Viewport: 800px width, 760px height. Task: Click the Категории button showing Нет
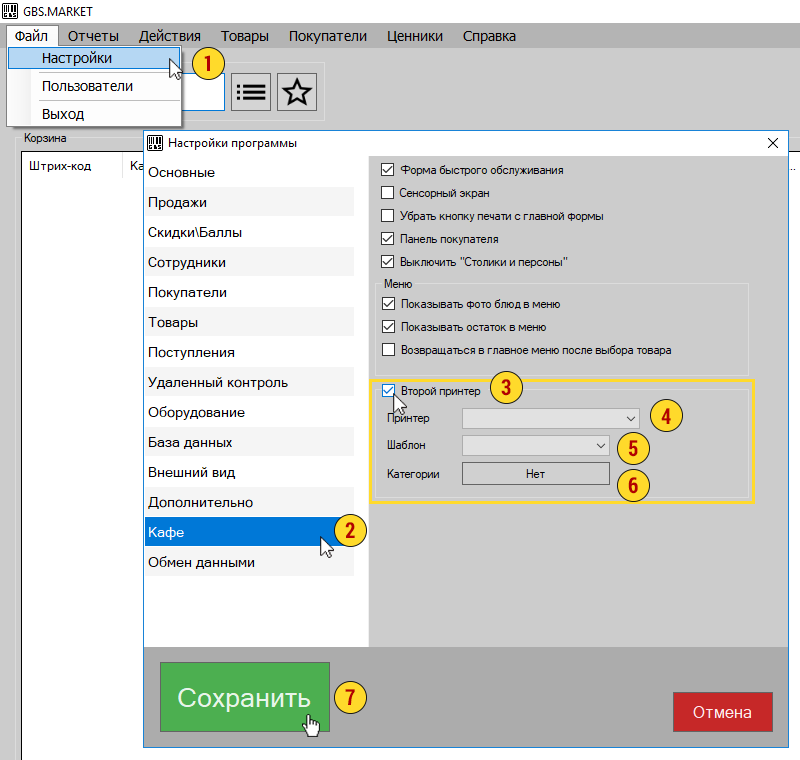coord(536,474)
